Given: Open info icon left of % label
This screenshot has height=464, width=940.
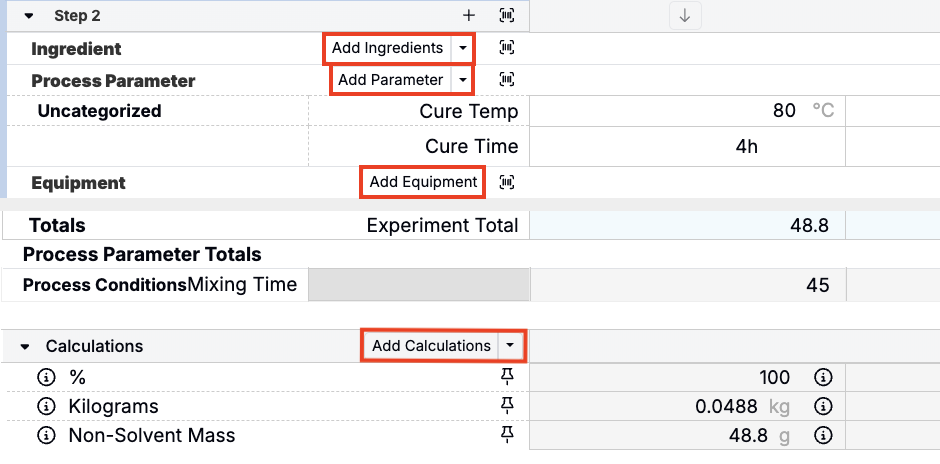Looking at the screenshot, I should point(45,377).
